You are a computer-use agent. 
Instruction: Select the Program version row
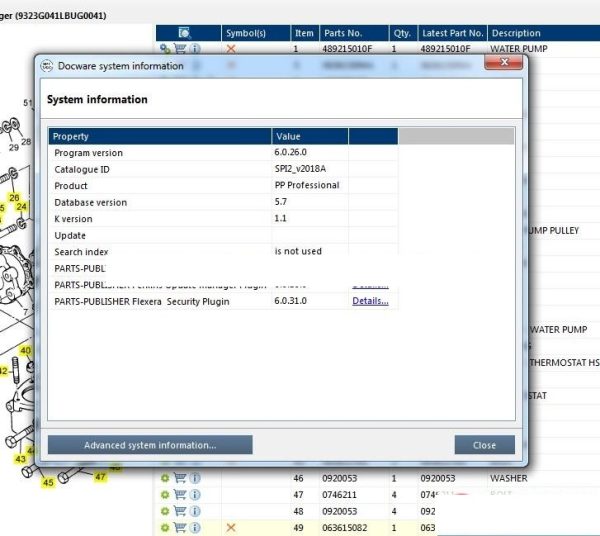pyautogui.click(x=223, y=153)
